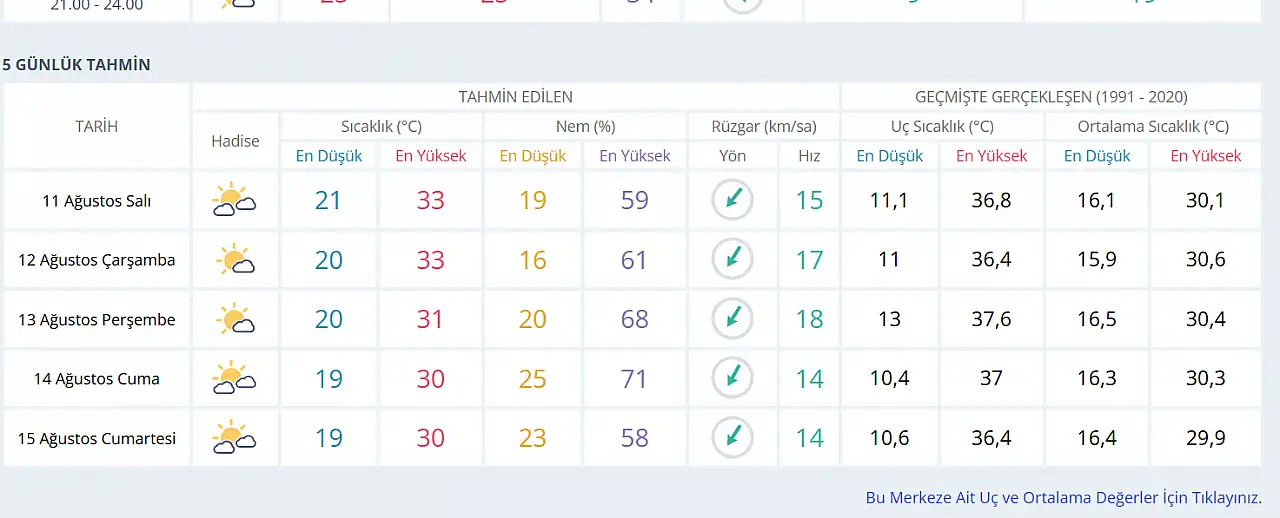This screenshot has height=518, width=1280.
Task: Click the wind direction compass for 13 Ağustos
Action: click(732, 319)
